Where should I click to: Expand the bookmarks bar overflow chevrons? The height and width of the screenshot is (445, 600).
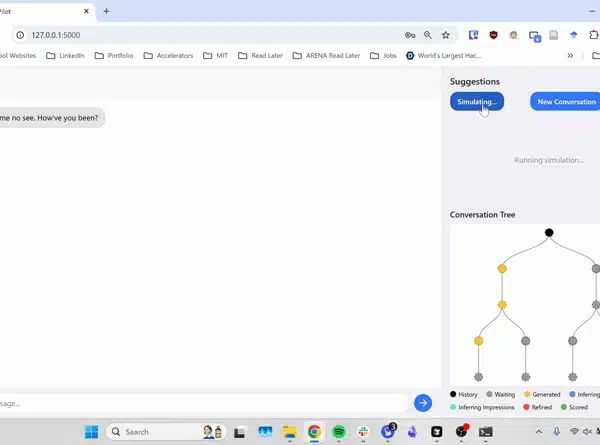click(x=570, y=55)
